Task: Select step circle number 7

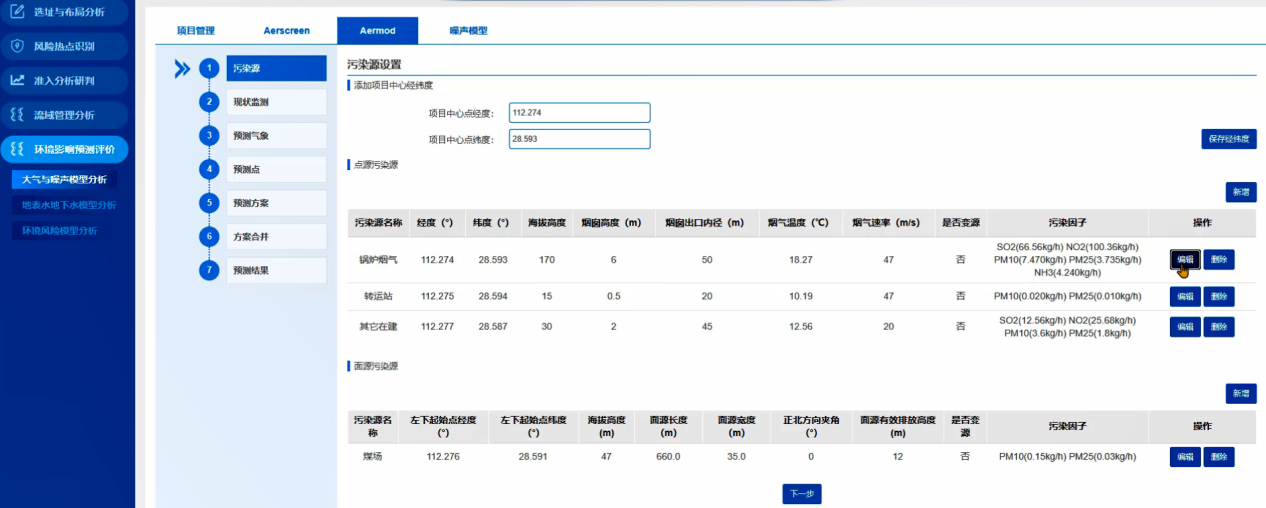Action: point(209,270)
